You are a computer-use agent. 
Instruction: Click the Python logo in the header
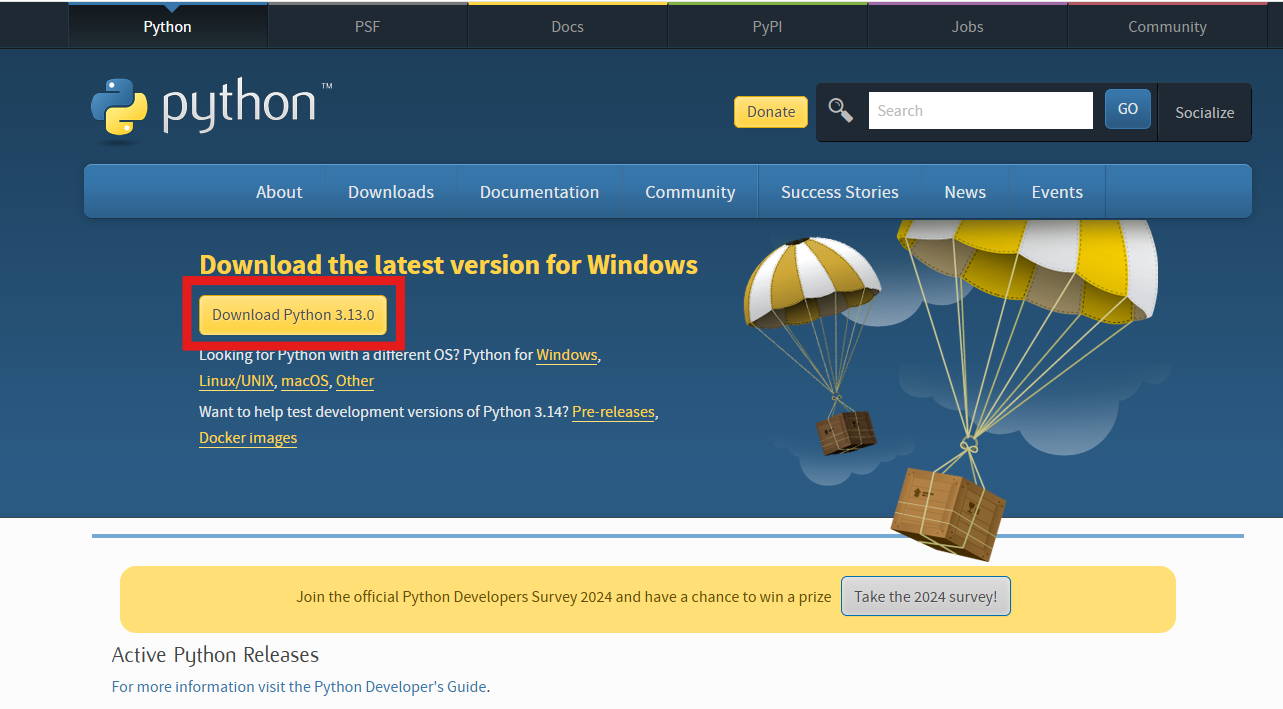click(211, 109)
